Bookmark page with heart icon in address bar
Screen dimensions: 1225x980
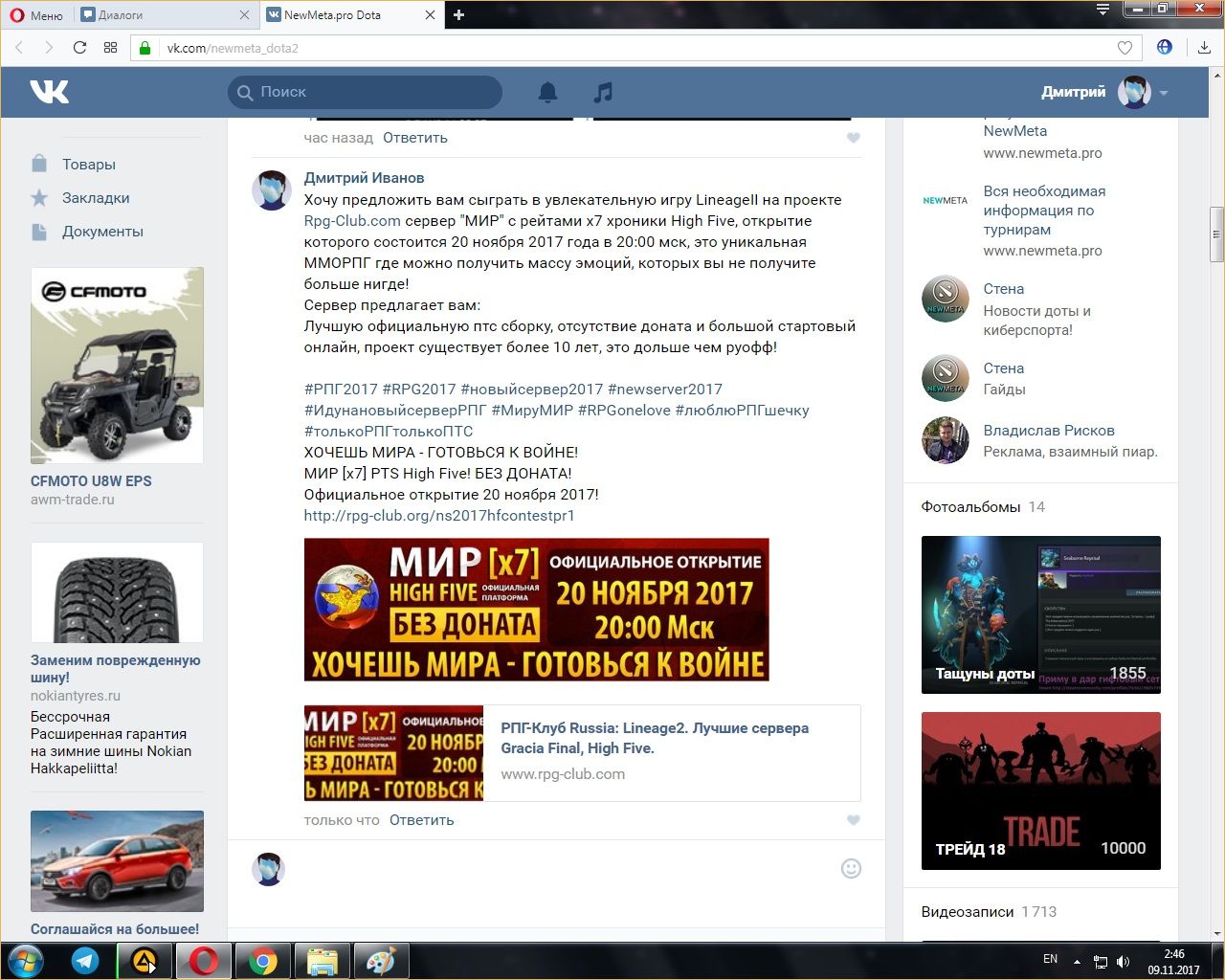pos(1125,48)
